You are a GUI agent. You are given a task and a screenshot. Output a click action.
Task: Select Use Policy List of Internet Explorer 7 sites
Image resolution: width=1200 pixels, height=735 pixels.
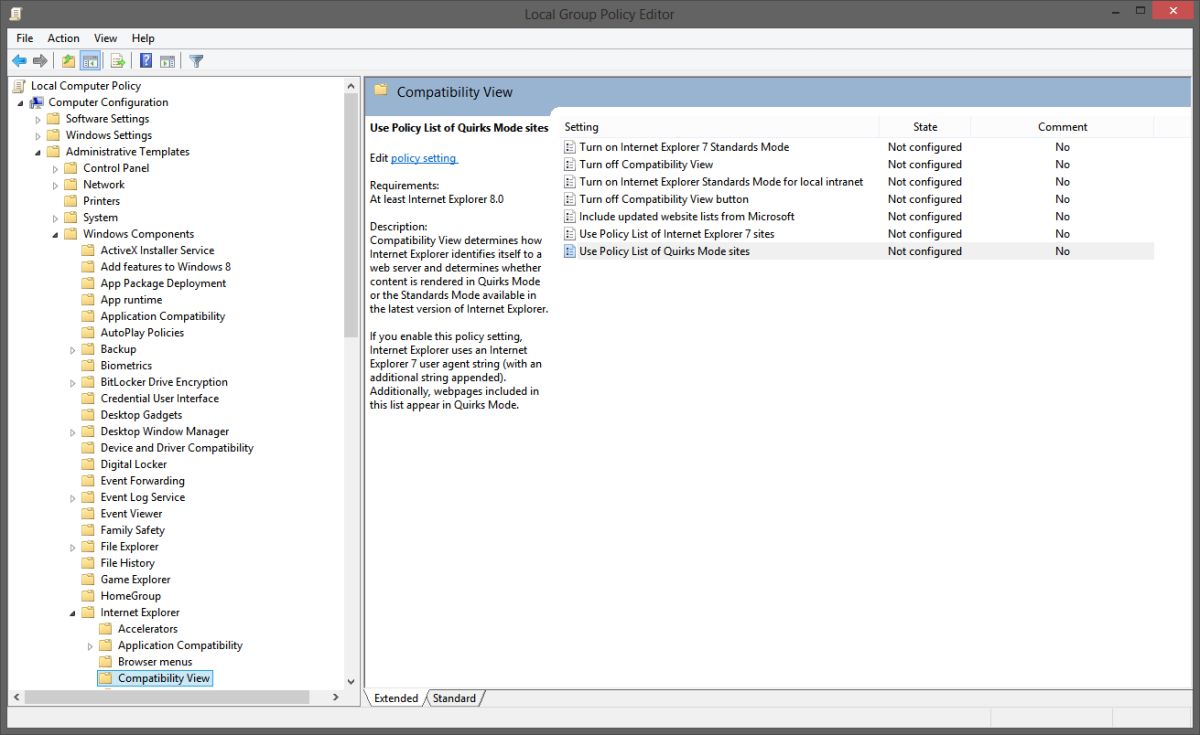click(x=677, y=234)
